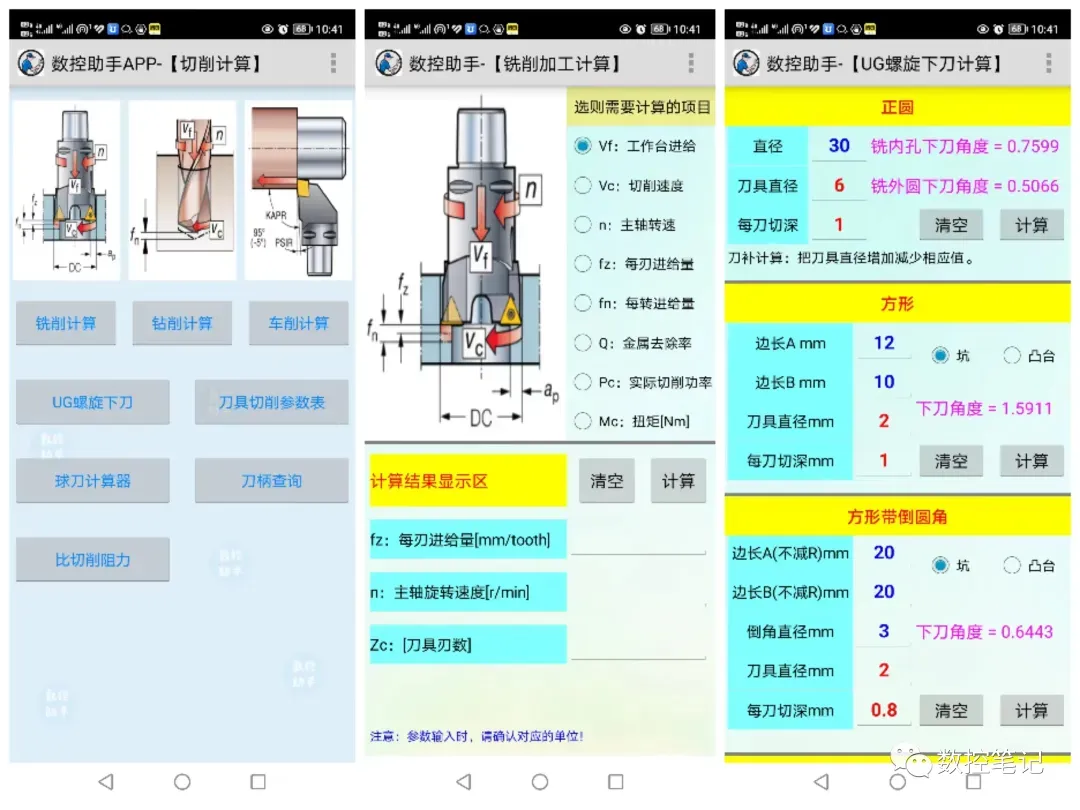The height and width of the screenshot is (810, 1080).
Task: Edit 刀具直径 value 2 in 方形 section
Action: tap(884, 422)
